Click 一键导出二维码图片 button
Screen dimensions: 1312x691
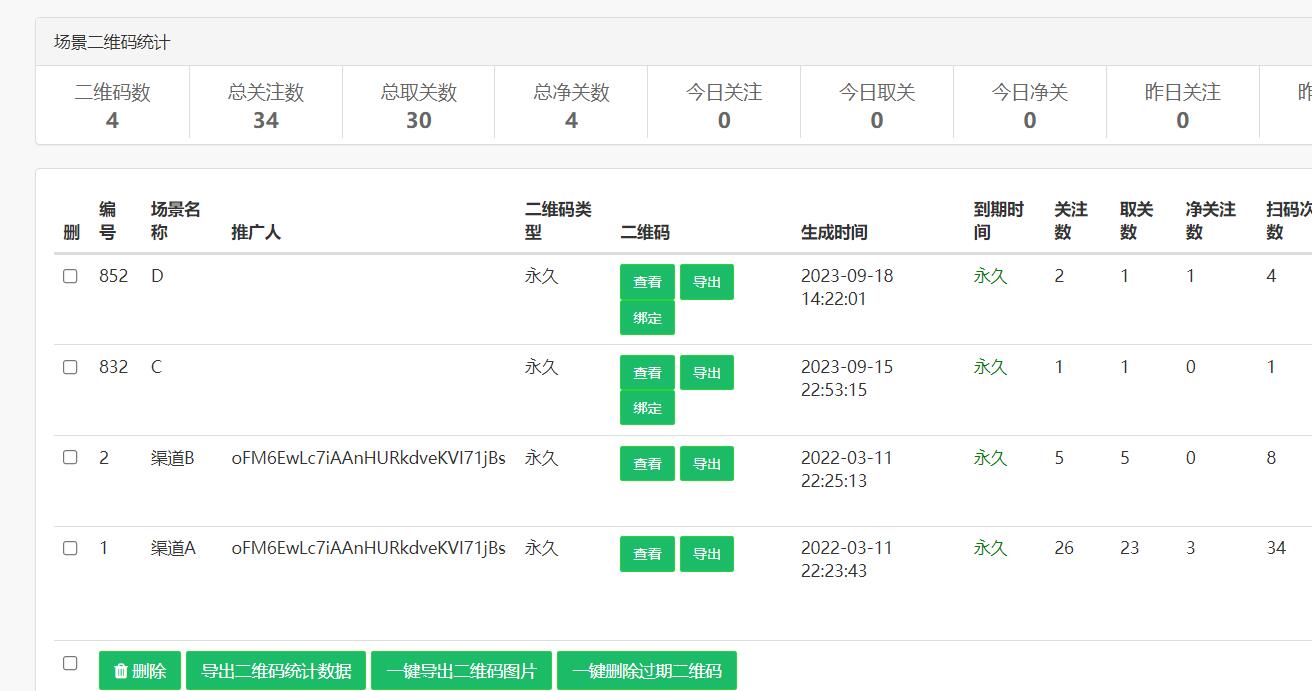pyautogui.click(x=461, y=671)
